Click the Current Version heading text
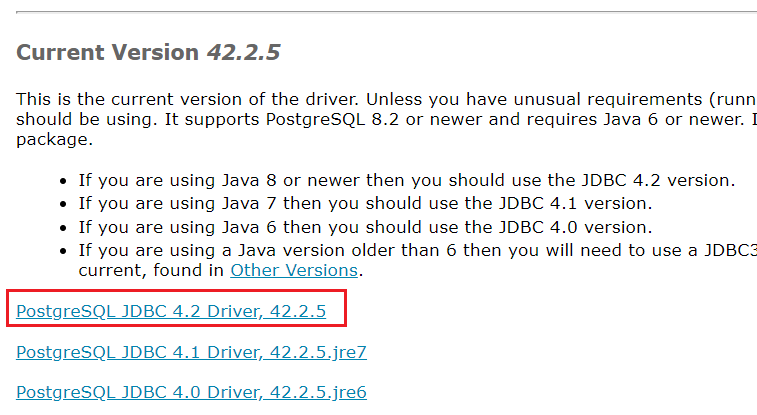 click(x=108, y=53)
